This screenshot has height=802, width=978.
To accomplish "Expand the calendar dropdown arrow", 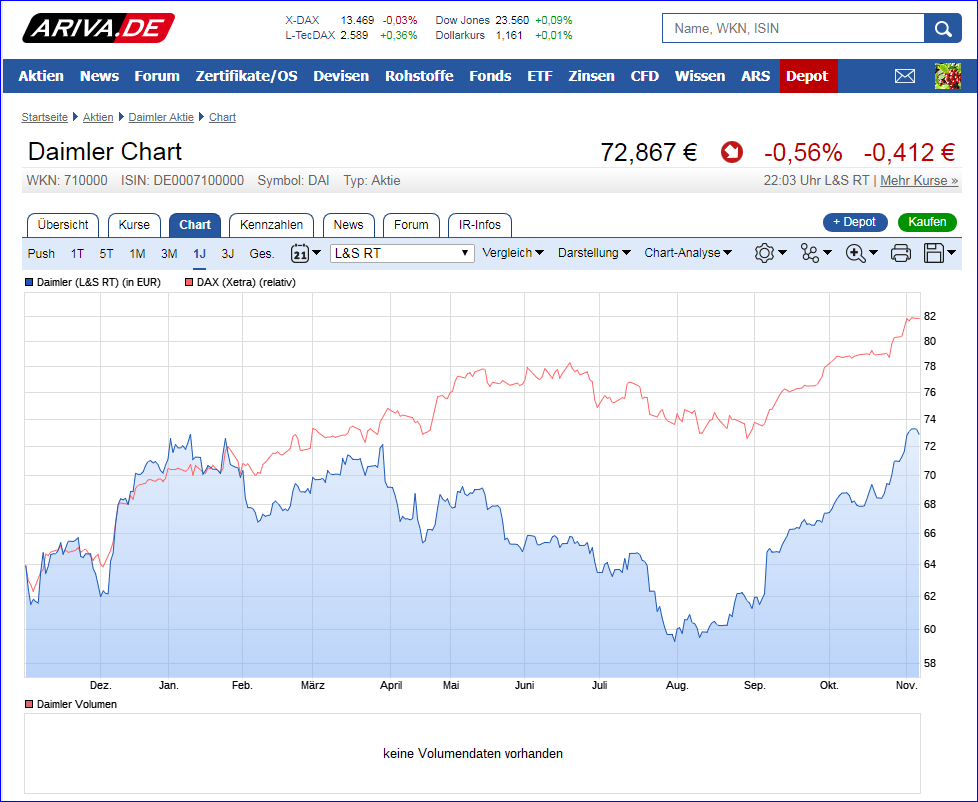I will tap(316, 253).
